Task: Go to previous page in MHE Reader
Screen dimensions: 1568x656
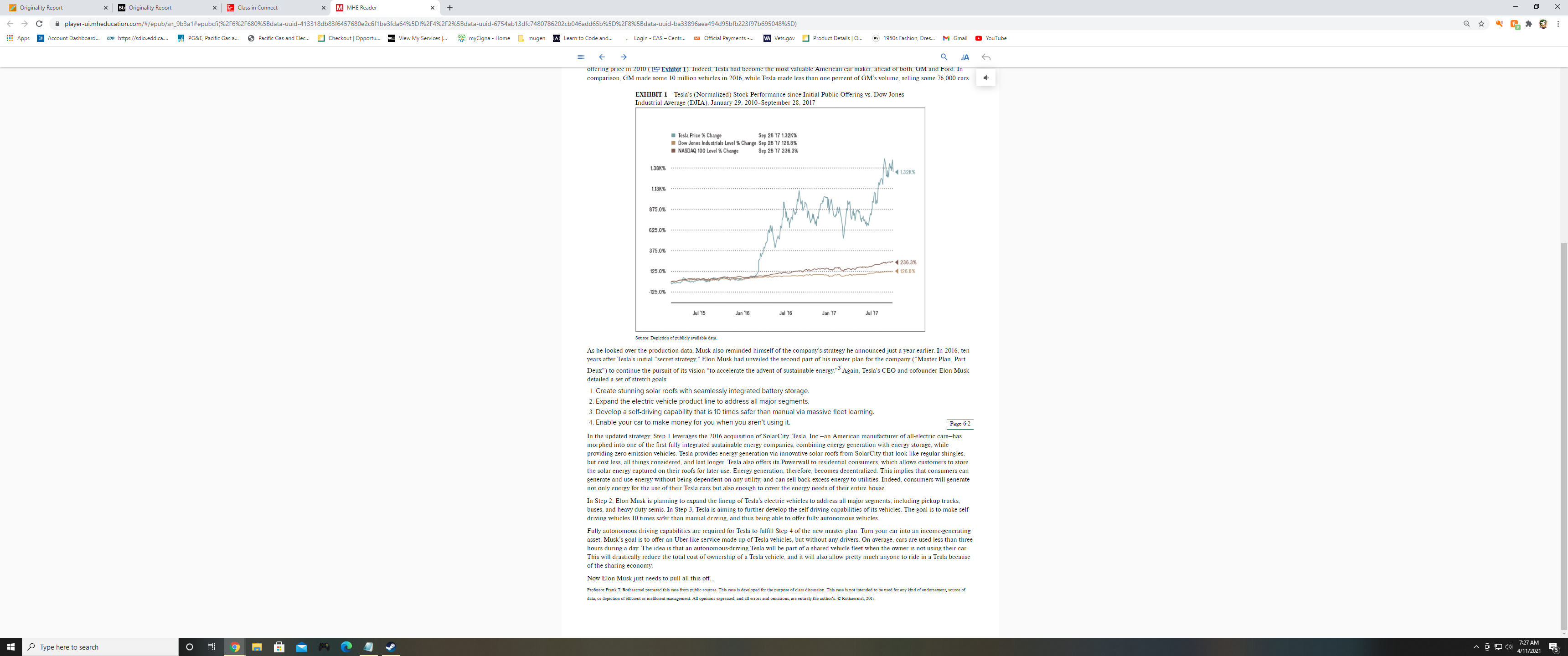Action: point(601,56)
